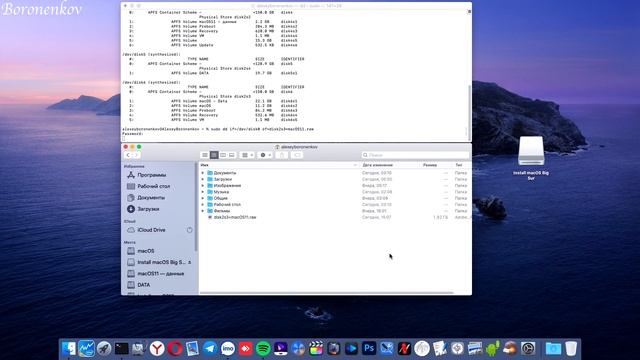Expand the Музыка folder row
Viewport: 640px width, 360px height.
pyautogui.click(x=203, y=192)
